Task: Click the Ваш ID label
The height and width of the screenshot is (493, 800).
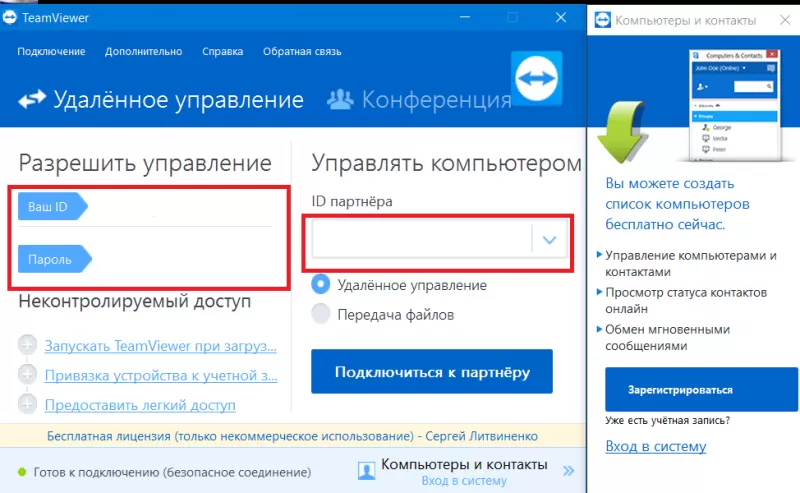Action: [x=53, y=206]
